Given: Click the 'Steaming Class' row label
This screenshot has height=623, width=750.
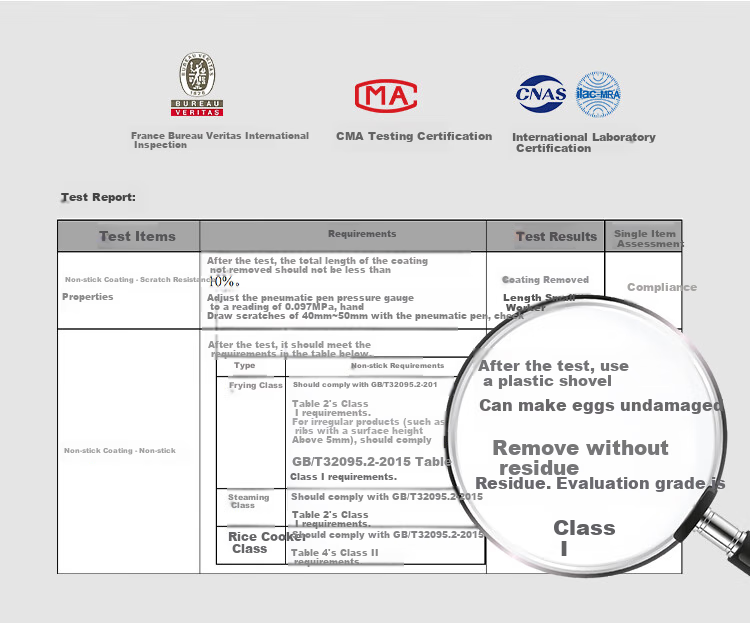Looking at the screenshot, I should click(x=248, y=501).
